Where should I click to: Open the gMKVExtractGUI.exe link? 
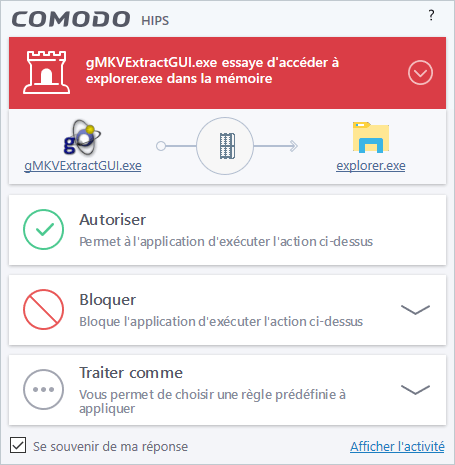pos(83,166)
